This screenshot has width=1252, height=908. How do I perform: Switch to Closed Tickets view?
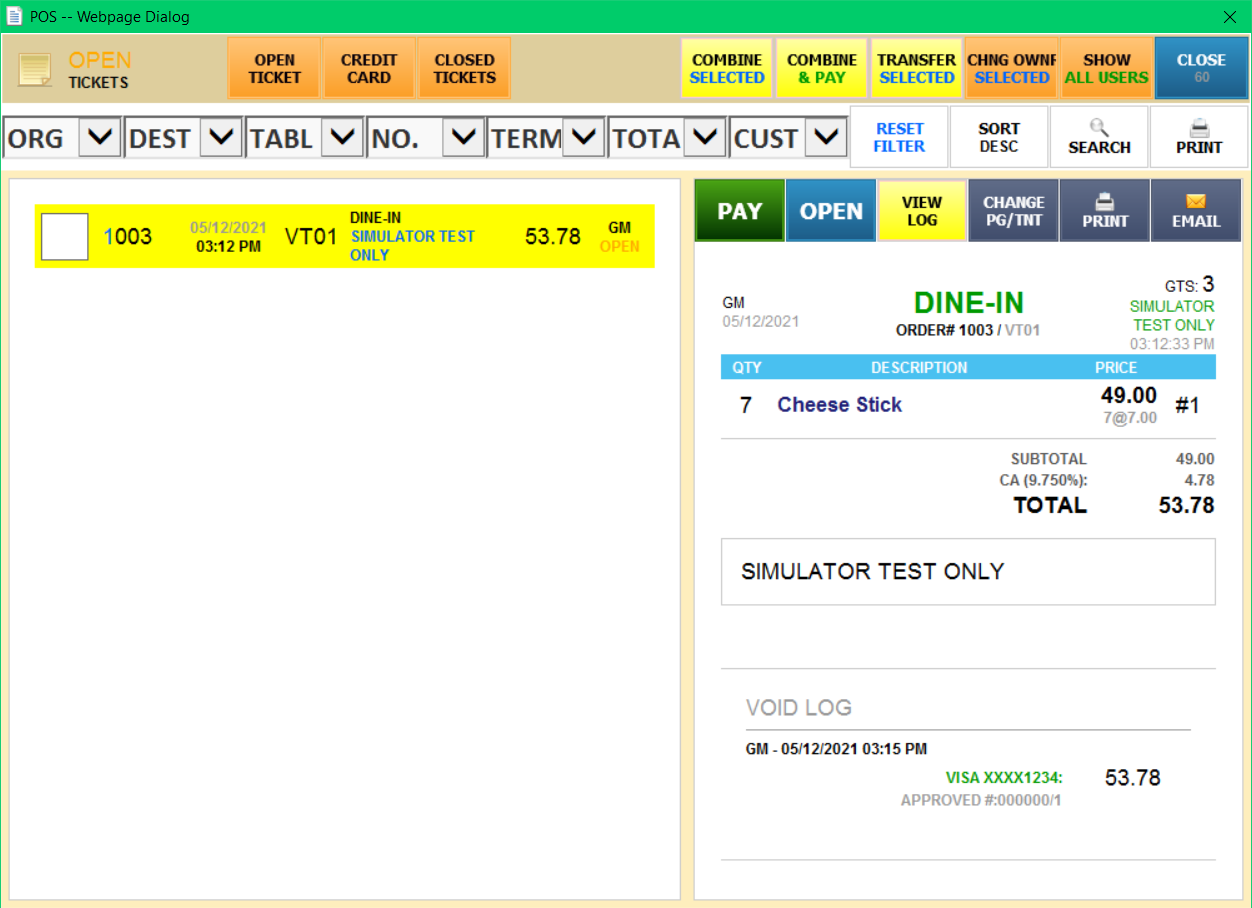pyautogui.click(x=464, y=68)
